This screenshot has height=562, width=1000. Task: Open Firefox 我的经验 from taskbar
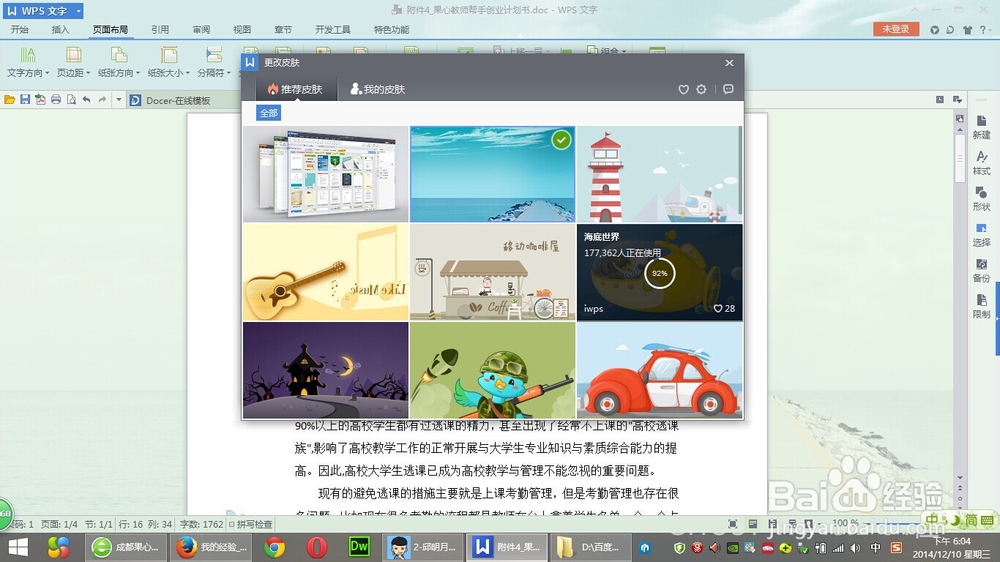click(x=212, y=547)
